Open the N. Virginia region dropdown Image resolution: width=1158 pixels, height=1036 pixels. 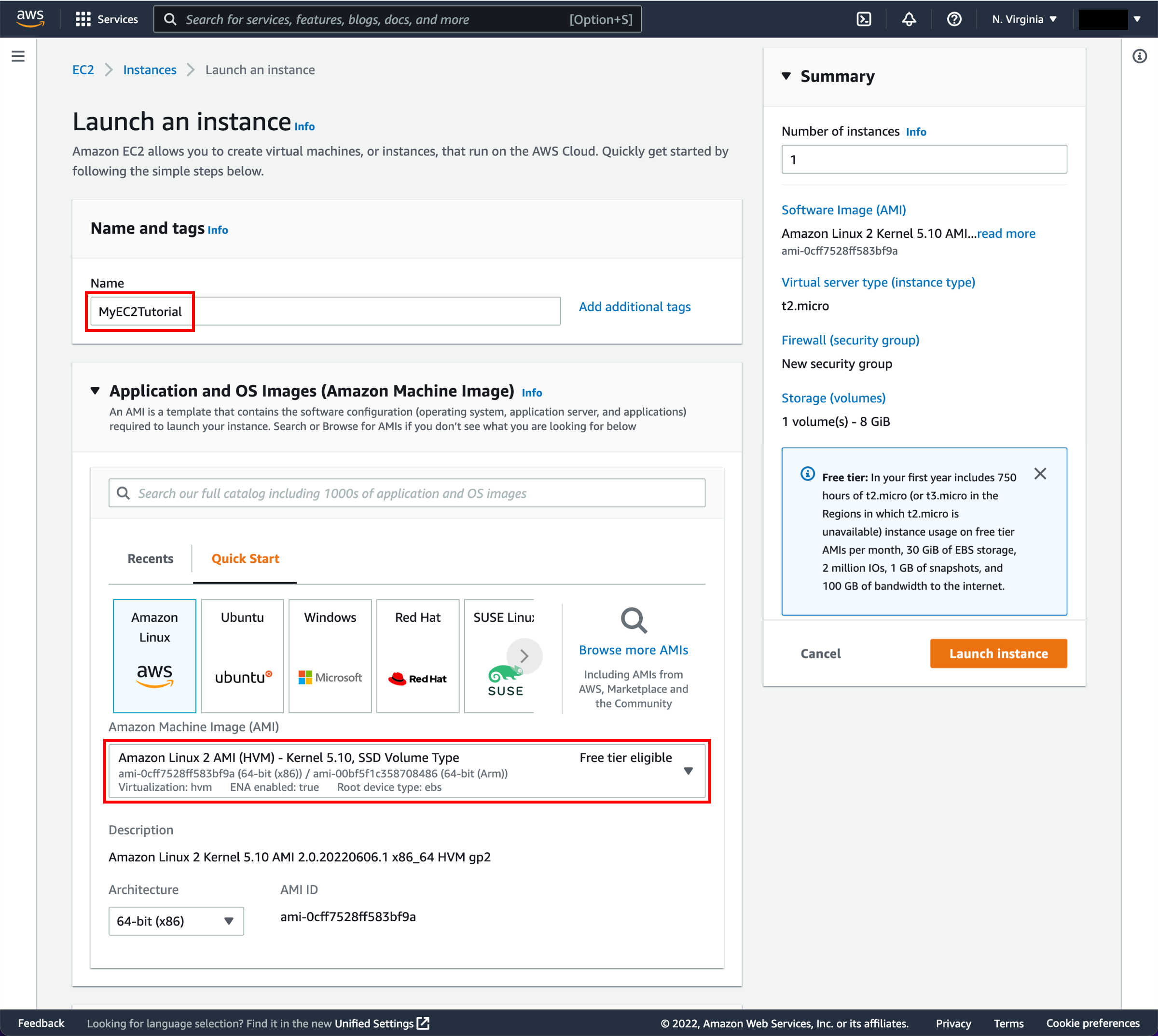1024,19
